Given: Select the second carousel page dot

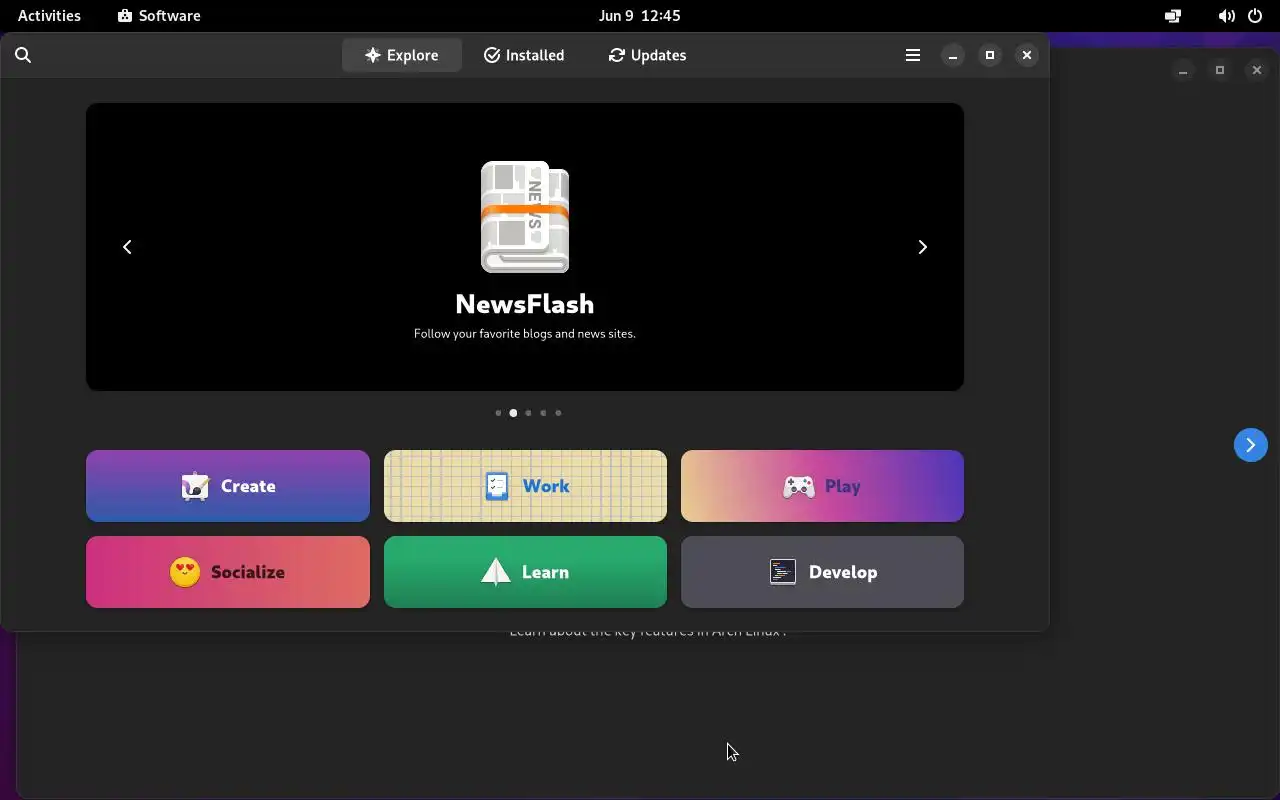Looking at the screenshot, I should (513, 413).
